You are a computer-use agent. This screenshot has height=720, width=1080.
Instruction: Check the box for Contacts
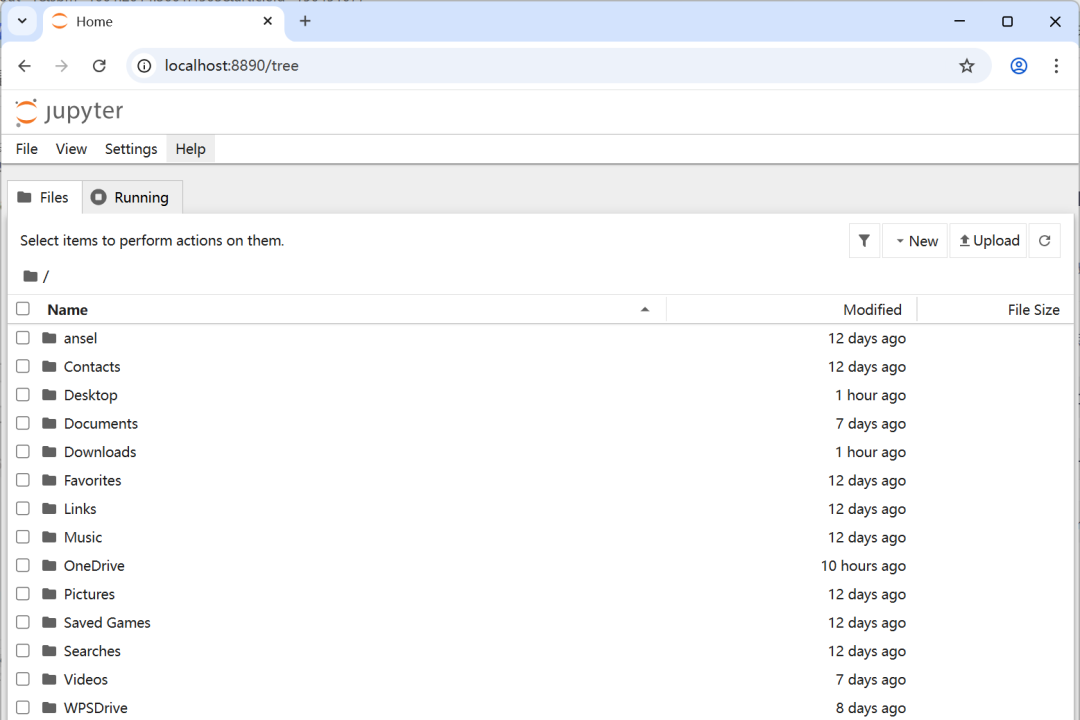tap(23, 366)
